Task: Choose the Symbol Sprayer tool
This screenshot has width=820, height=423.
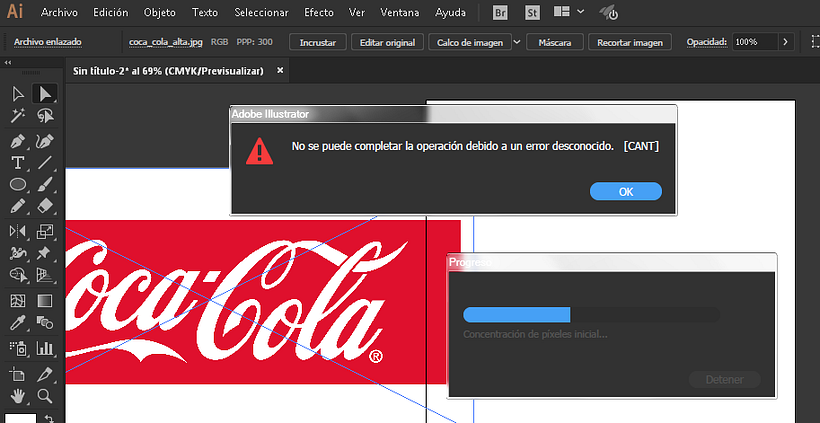Action: click(x=18, y=348)
